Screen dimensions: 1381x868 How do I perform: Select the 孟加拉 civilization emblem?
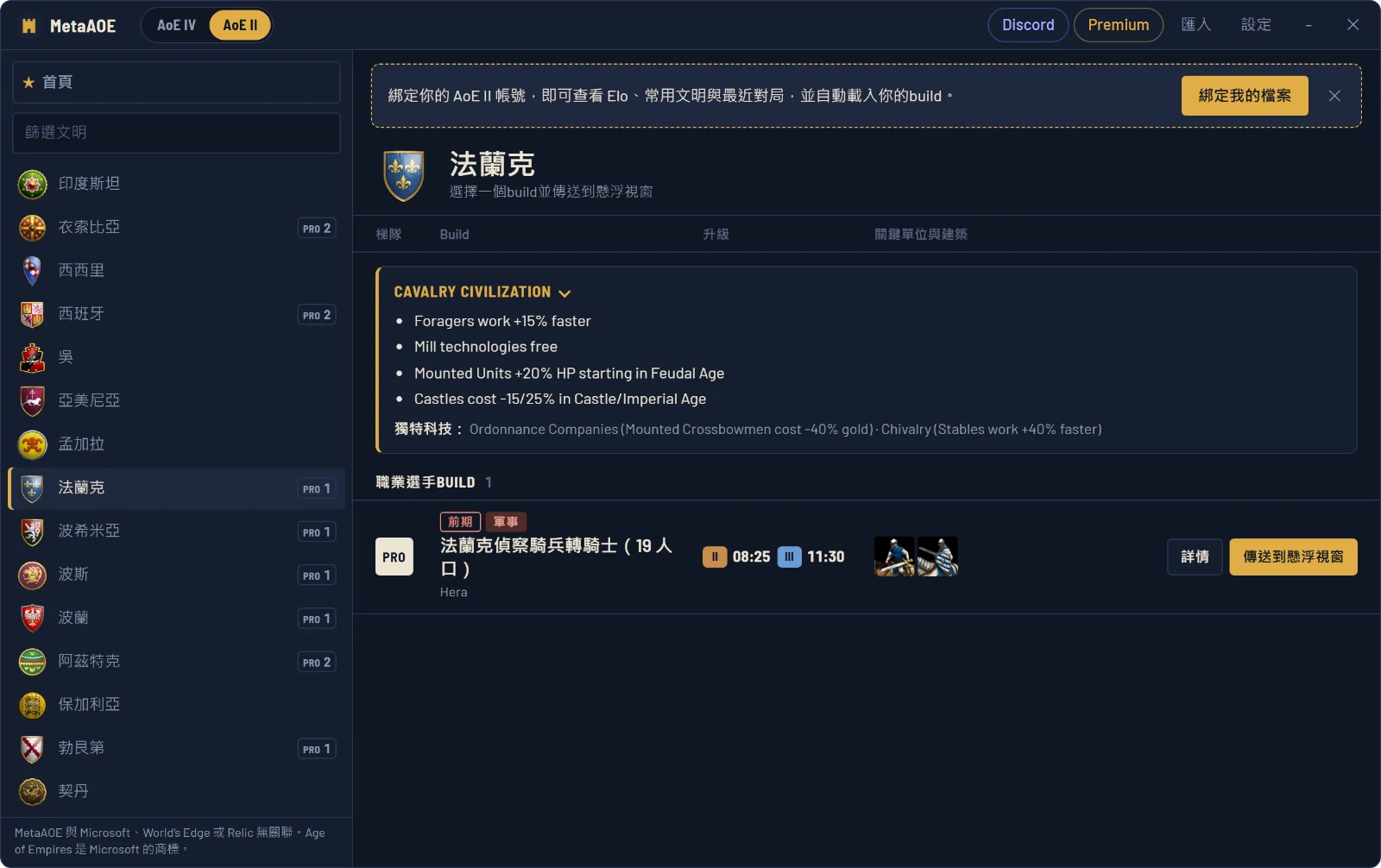(33, 444)
